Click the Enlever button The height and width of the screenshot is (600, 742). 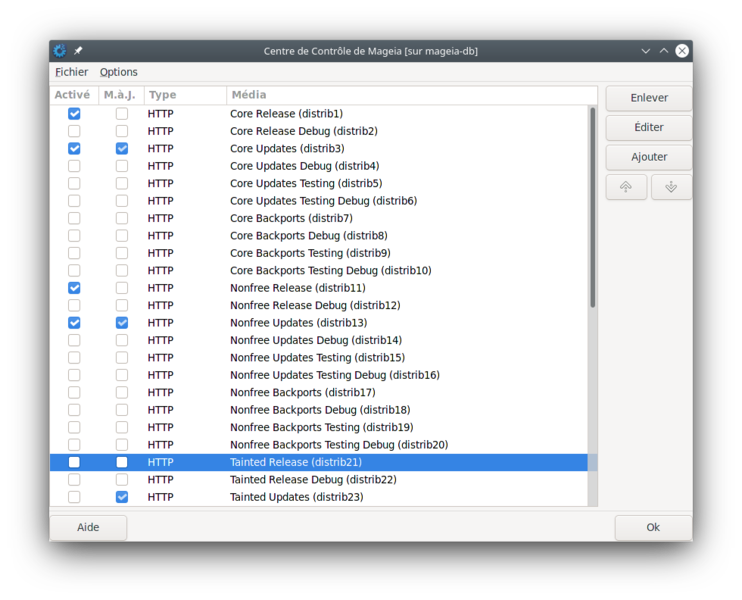point(649,98)
